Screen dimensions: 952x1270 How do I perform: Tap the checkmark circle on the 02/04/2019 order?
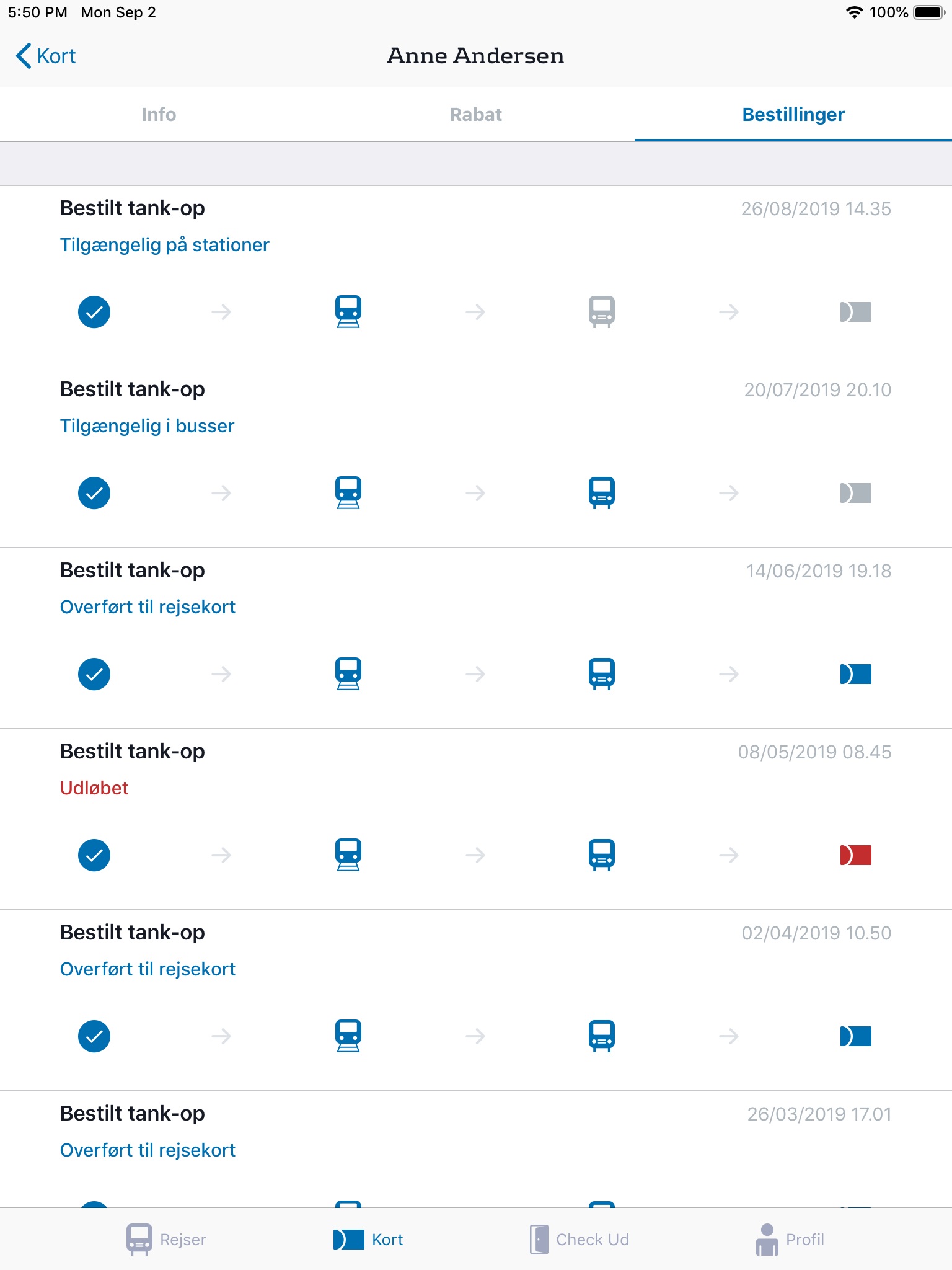(94, 1036)
